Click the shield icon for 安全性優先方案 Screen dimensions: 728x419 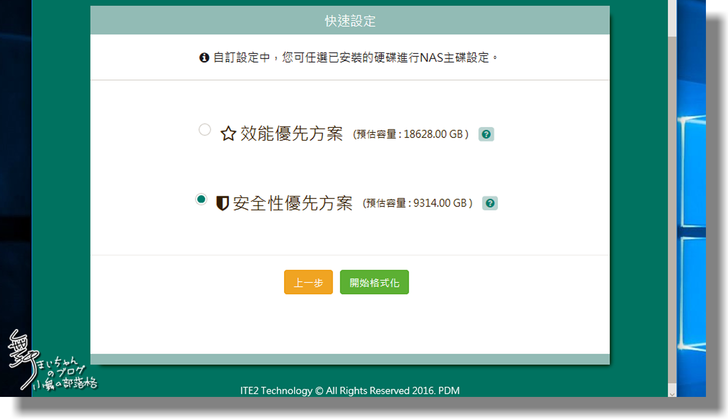pyautogui.click(x=222, y=203)
